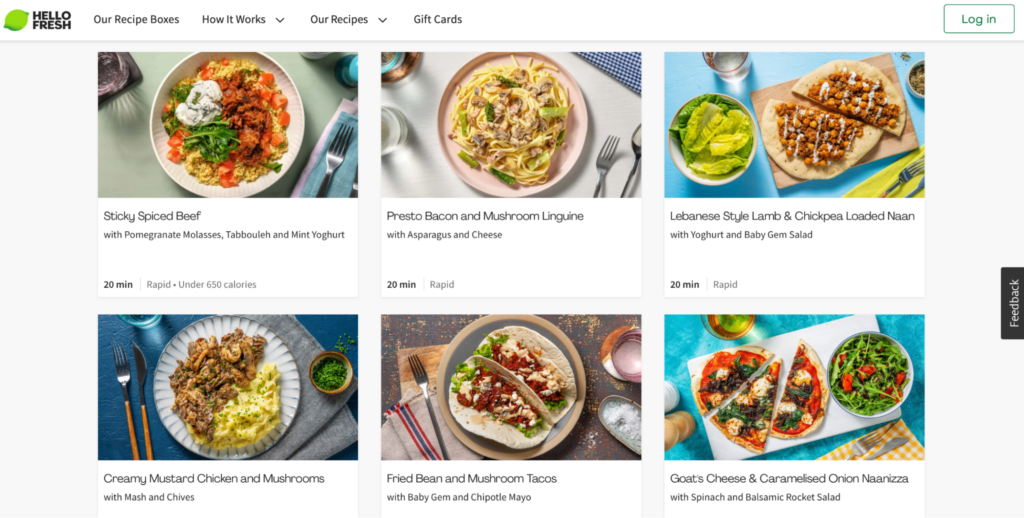Open Presto Bacon and Mushroom Linguine title link
Screen dimensions: 1024x518
[485, 216]
